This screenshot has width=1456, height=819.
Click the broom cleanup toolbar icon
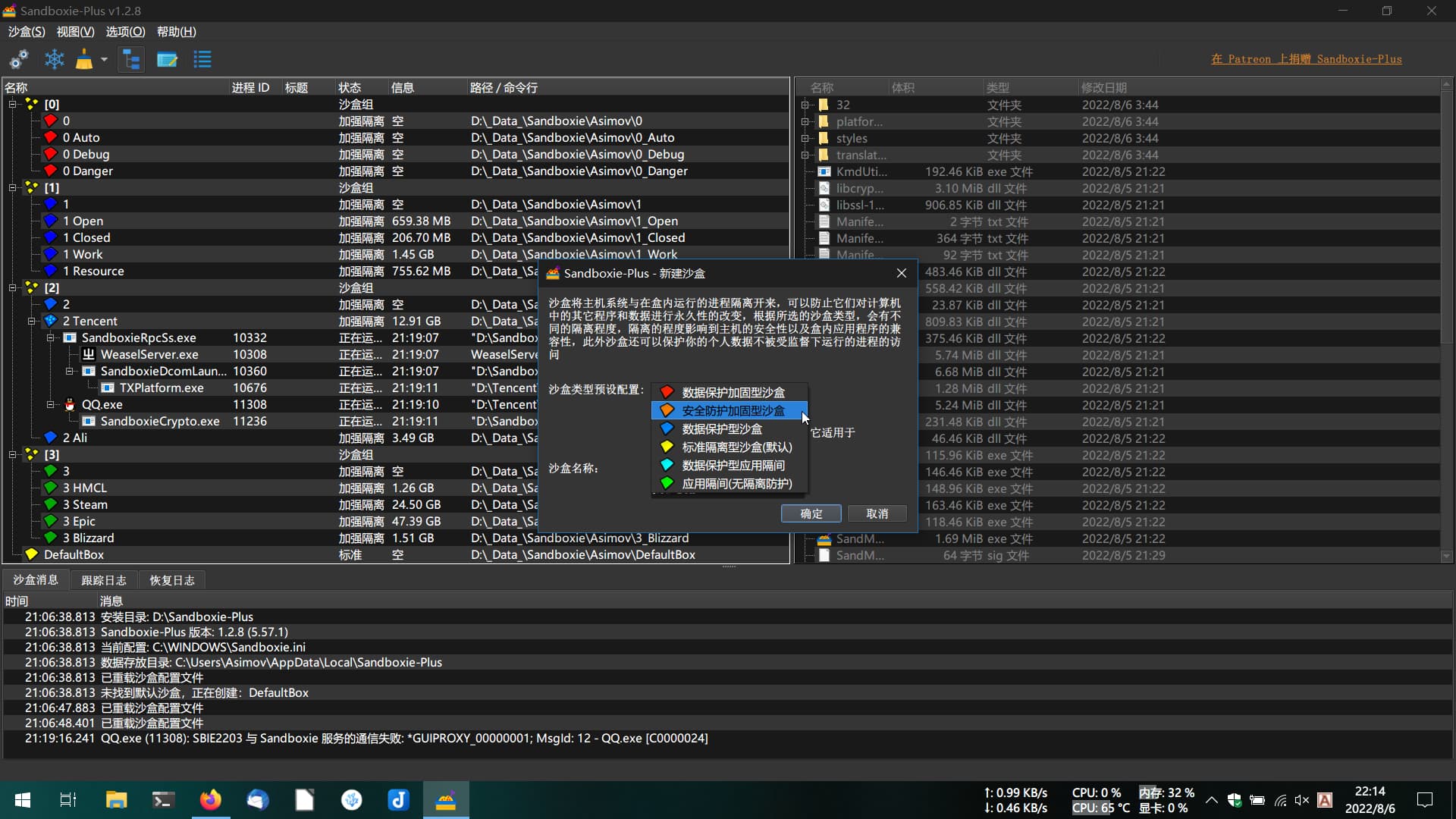[x=84, y=59]
